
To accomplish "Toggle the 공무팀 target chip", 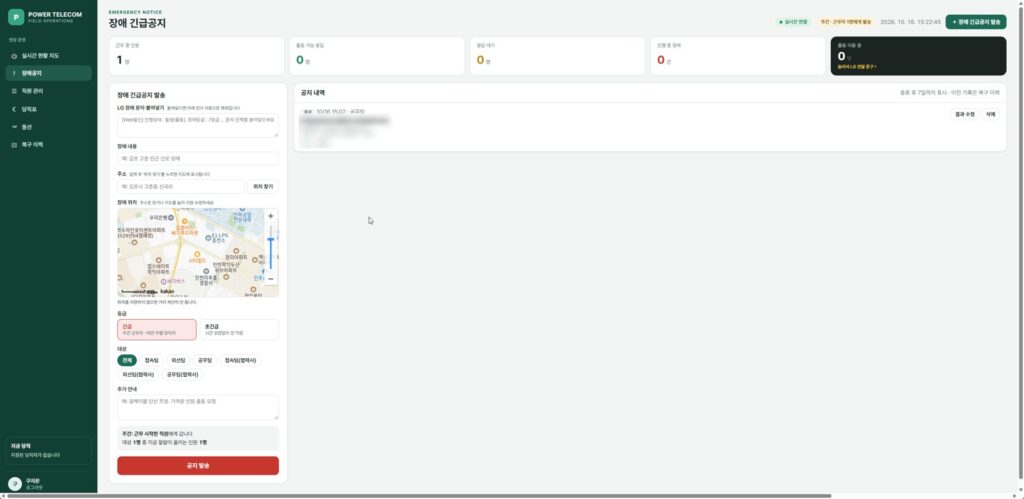I will pyautogui.click(x=205, y=361).
